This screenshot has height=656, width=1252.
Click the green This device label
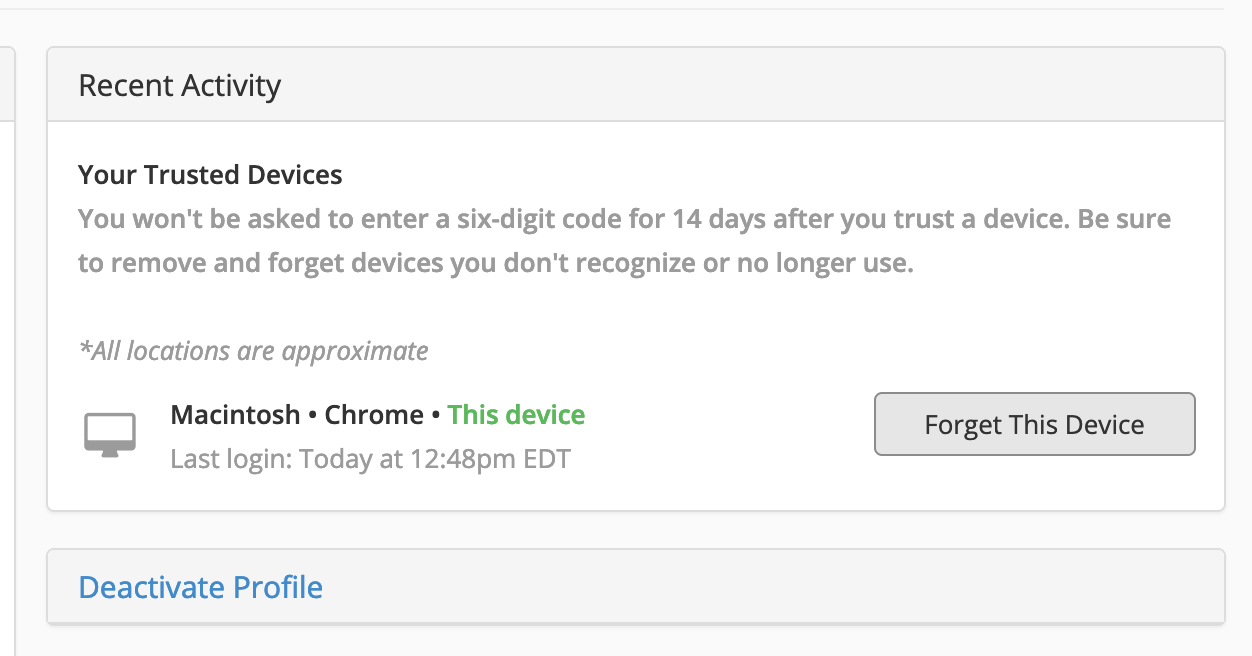click(516, 414)
